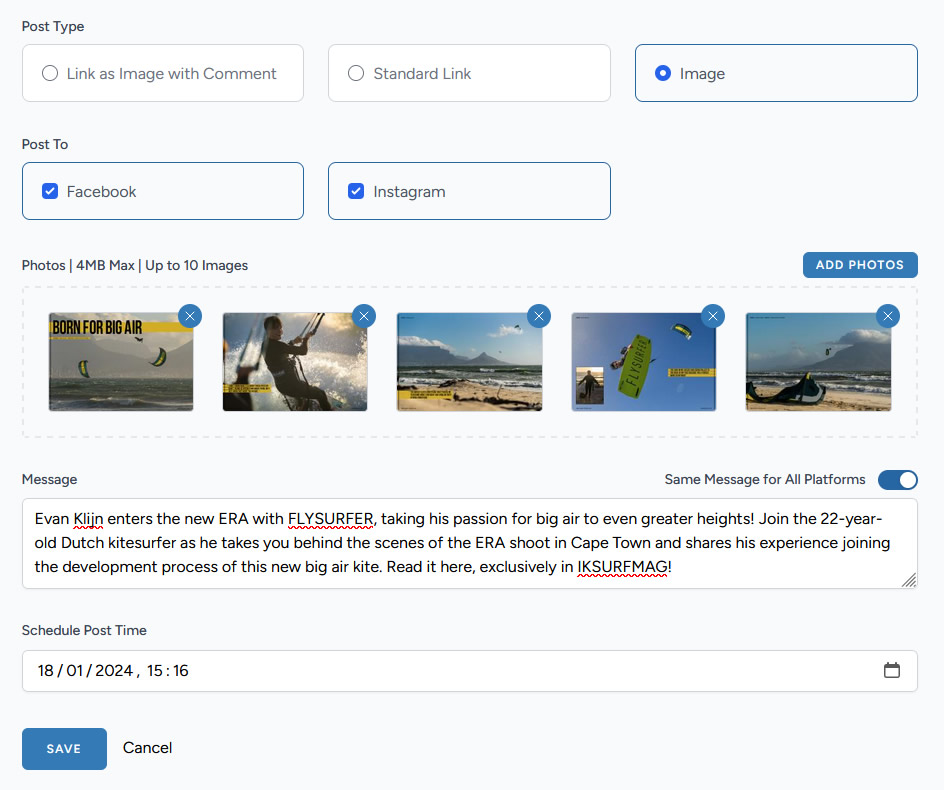944x790 pixels.
Task: Uncheck the Facebook checkbox
Action: point(50,191)
